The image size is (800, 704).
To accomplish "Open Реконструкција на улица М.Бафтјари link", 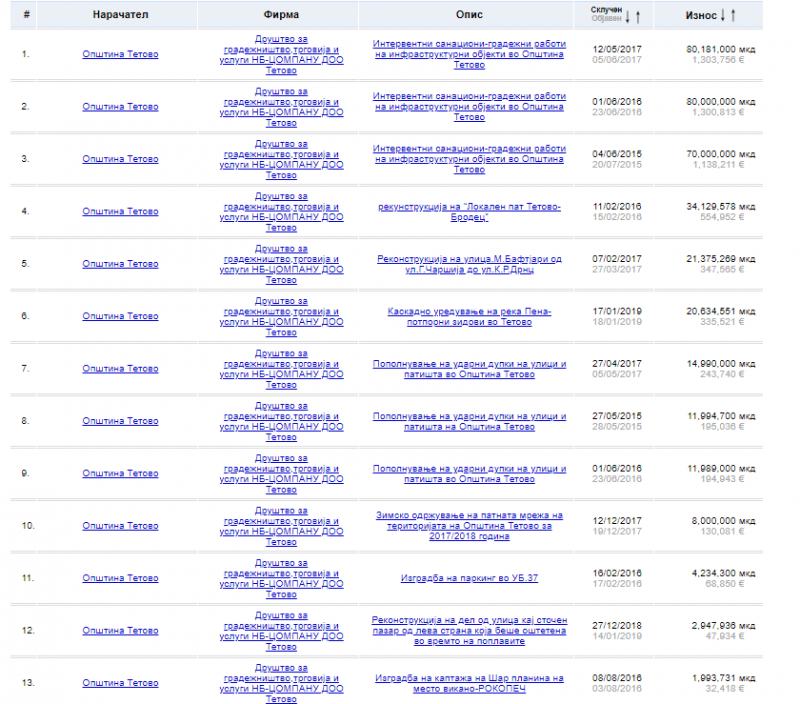I will tap(469, 264).
